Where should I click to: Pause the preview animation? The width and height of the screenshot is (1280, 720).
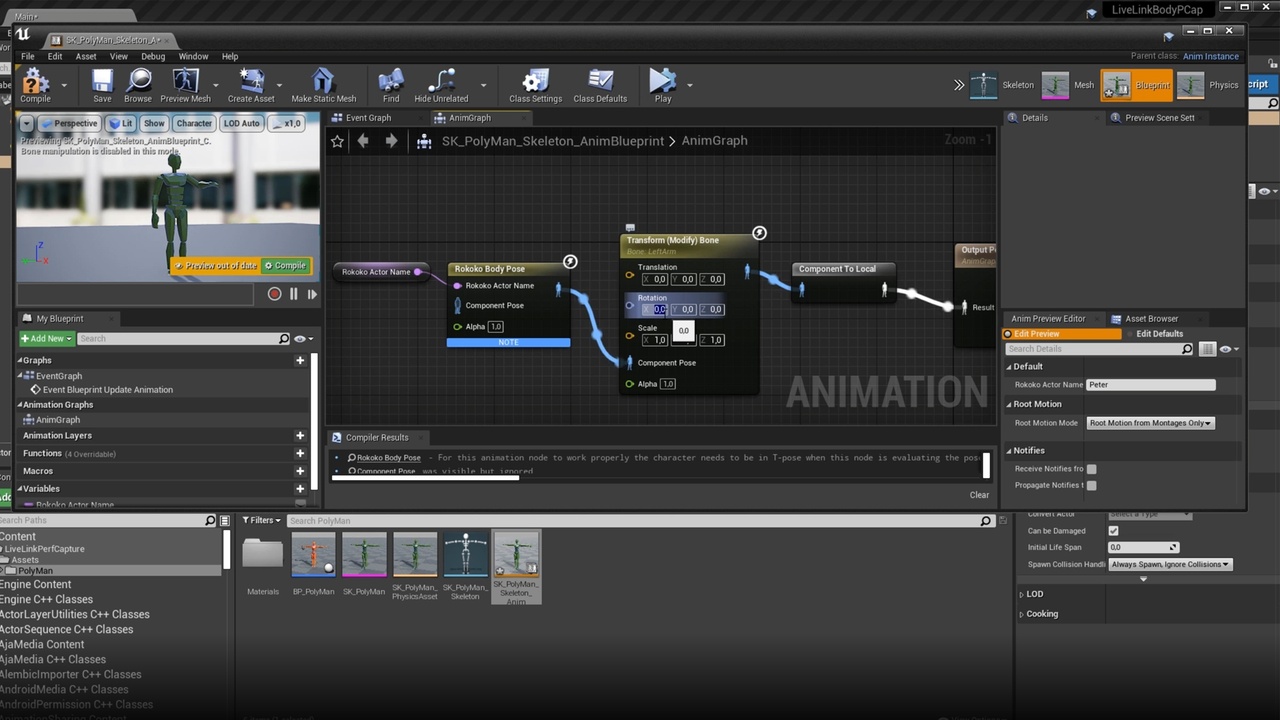point(294,294)
